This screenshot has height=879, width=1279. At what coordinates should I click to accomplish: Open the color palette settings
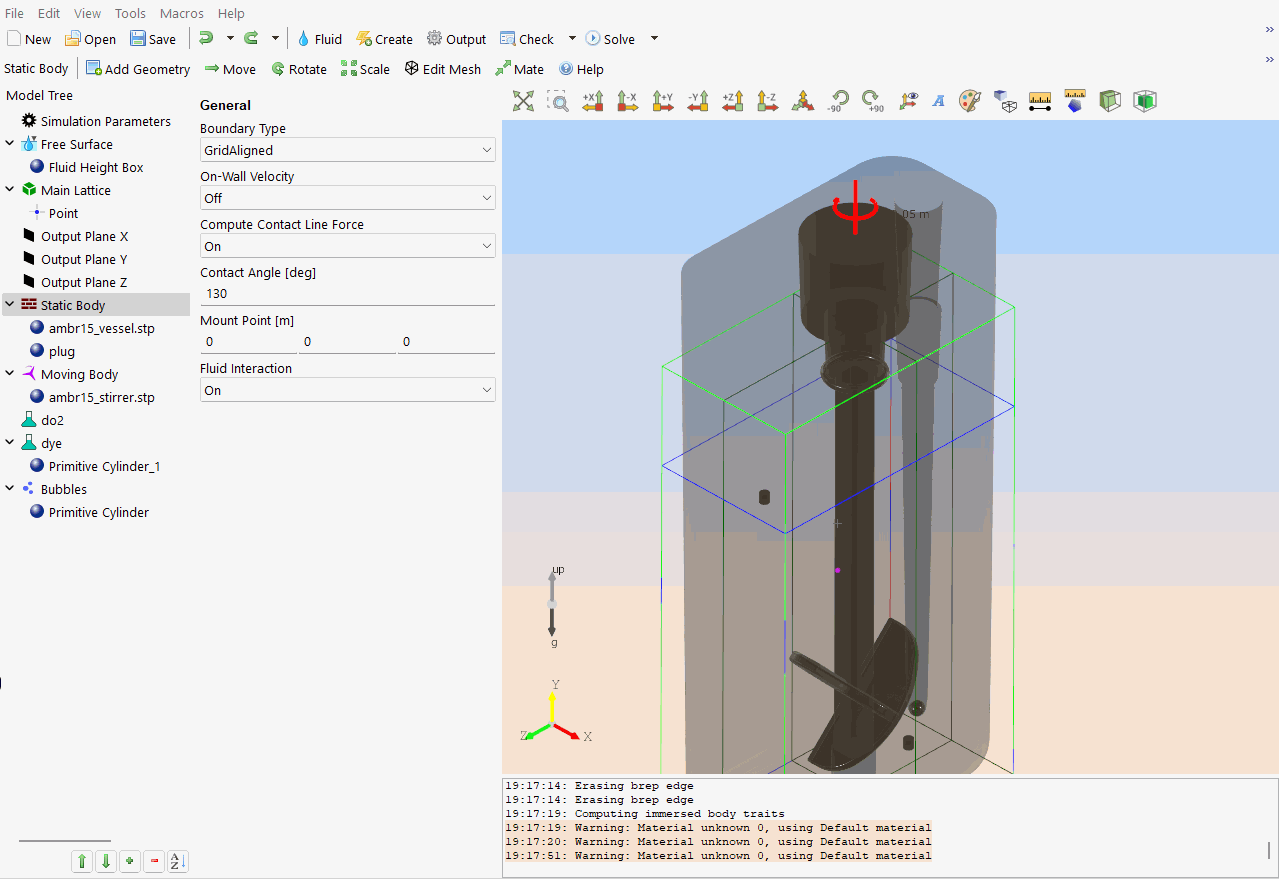[x=970, y=100]
